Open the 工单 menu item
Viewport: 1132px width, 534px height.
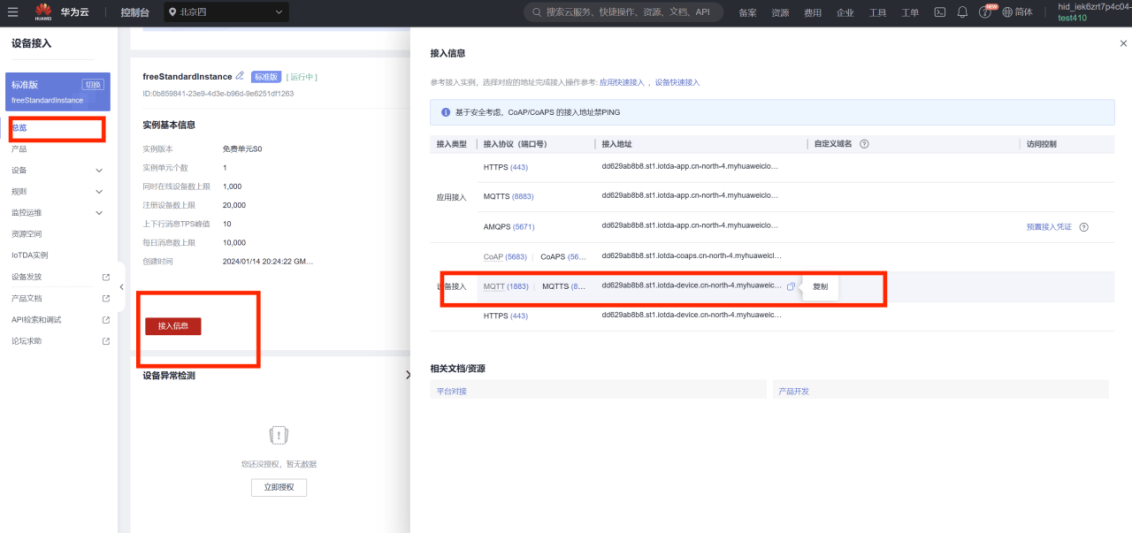pos(910,12)
